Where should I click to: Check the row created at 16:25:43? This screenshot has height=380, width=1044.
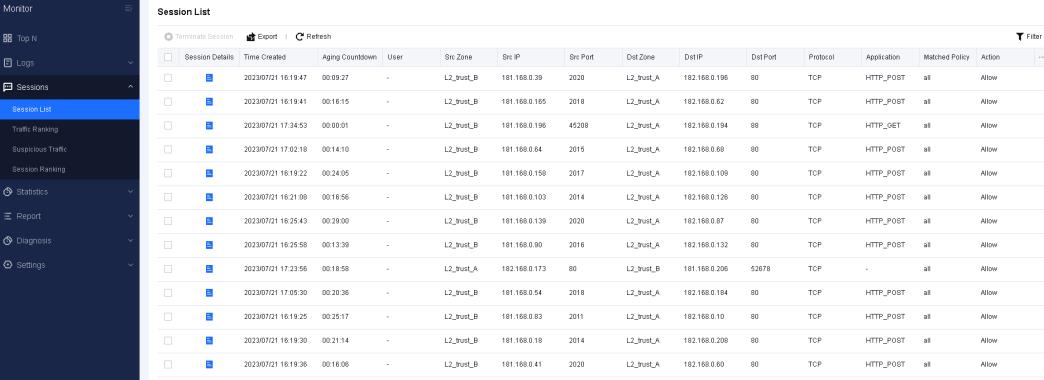(168, 221)
